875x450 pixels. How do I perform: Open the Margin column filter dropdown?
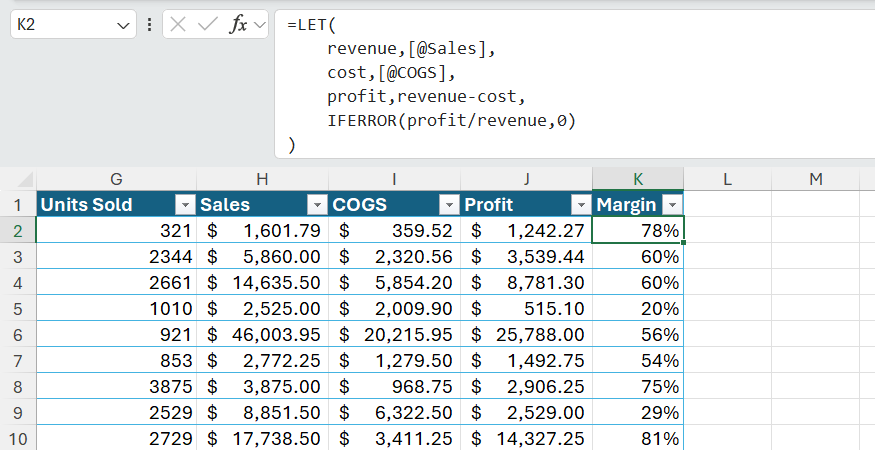(x=672, y=205)
